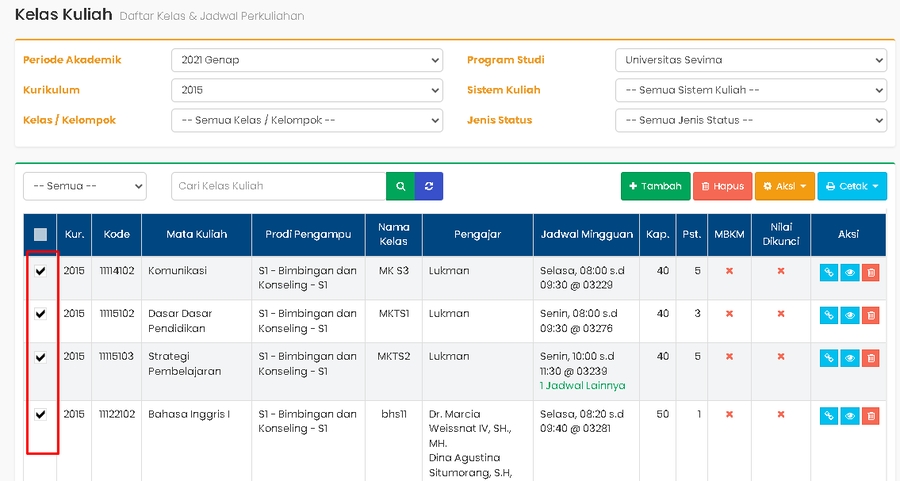This screenshot has height=481, width=900.
Task: Click the green Tambah button
Action: click(654, 186)
